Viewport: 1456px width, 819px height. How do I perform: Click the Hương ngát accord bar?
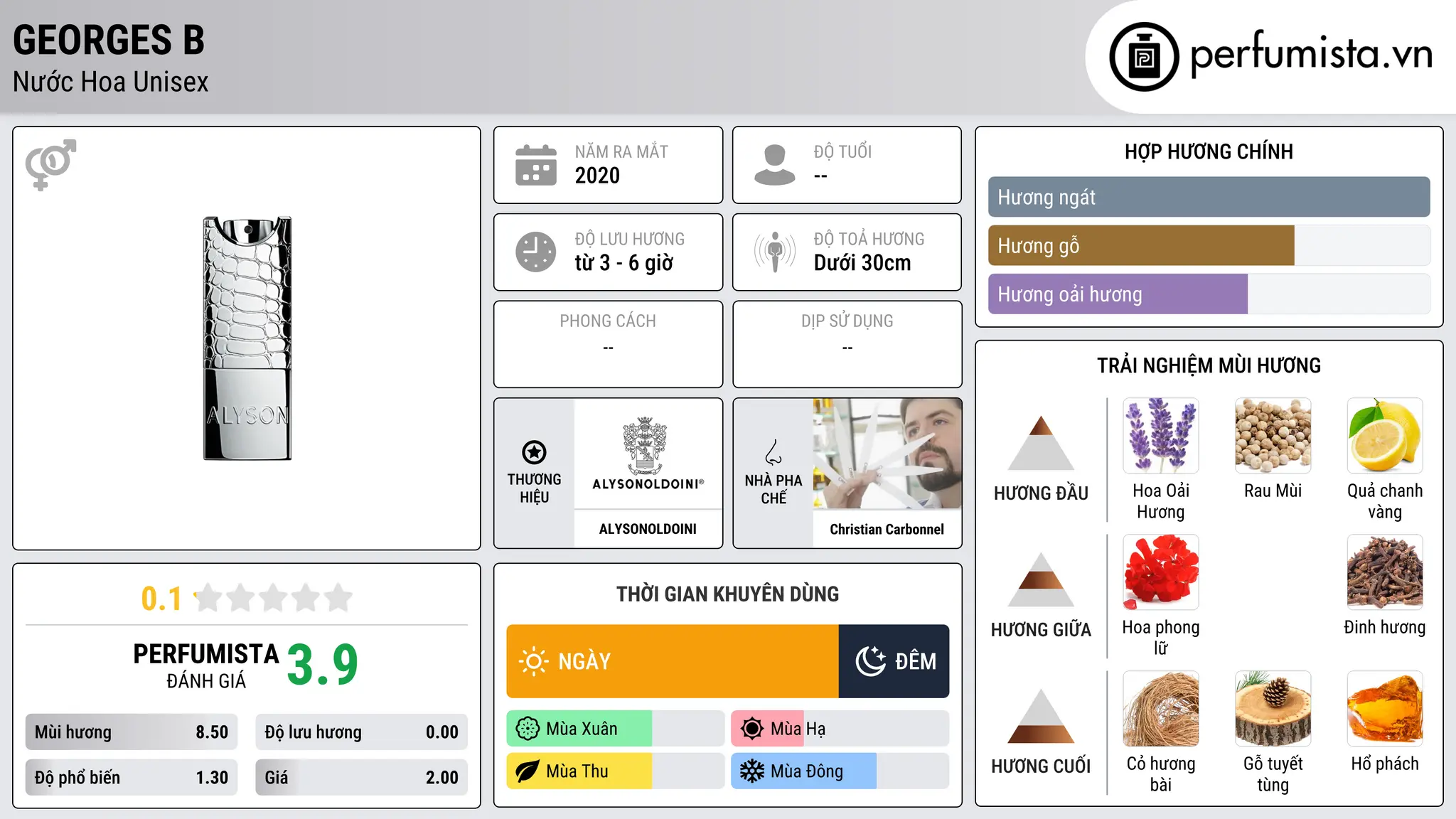click(1209, 197)
